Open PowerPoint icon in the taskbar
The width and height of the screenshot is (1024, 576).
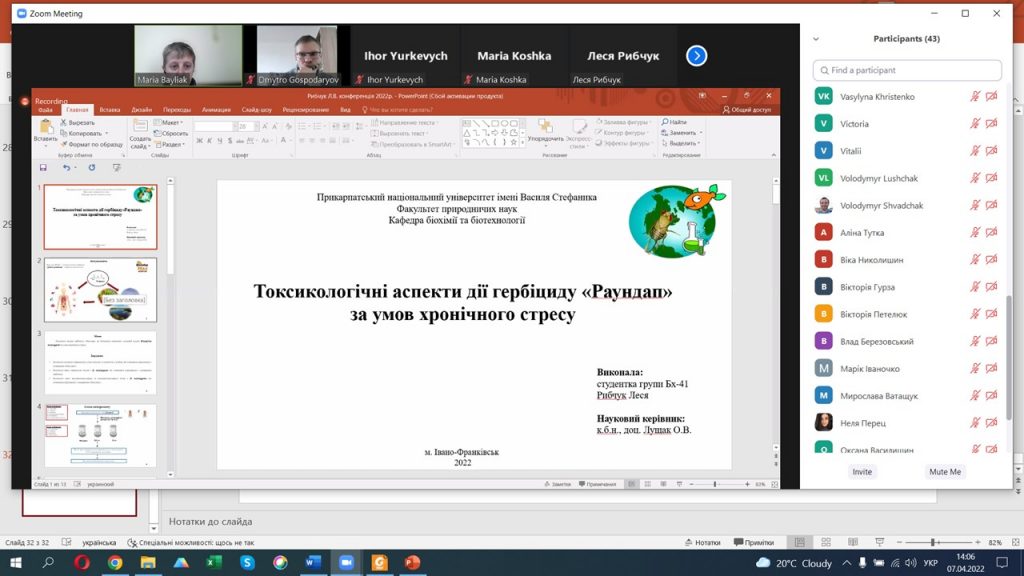[412, 562]
